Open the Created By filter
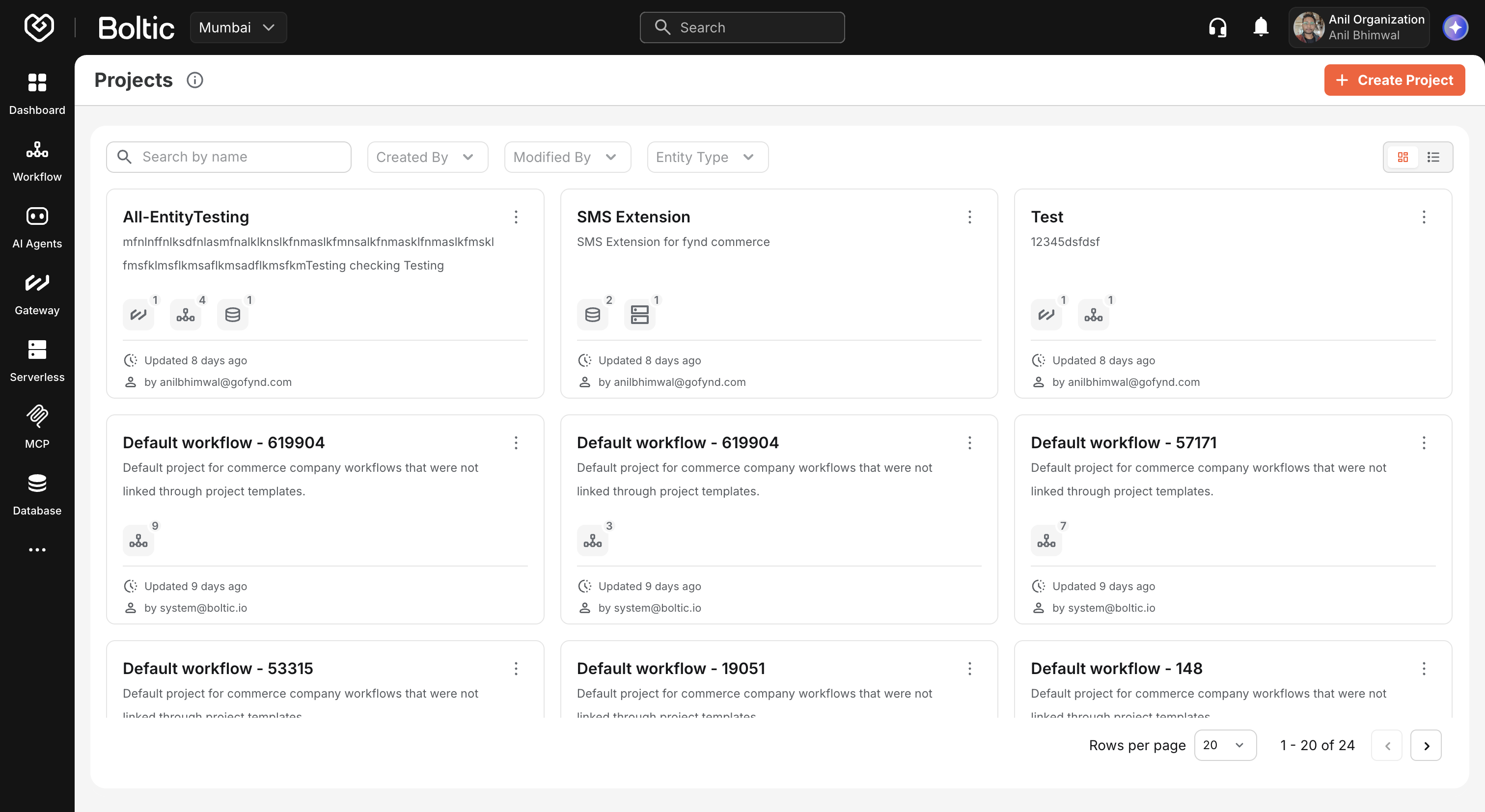Image resolution: width=1485 pixels, height=812 pixels. 428,157
